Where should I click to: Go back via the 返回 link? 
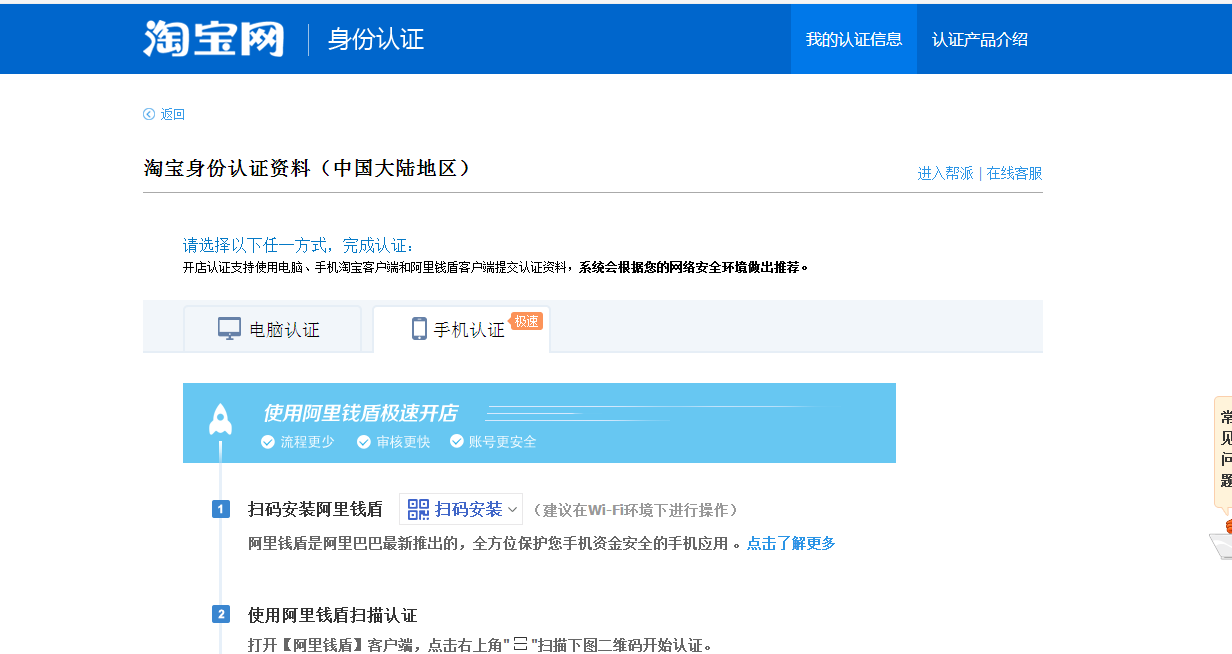172,114
